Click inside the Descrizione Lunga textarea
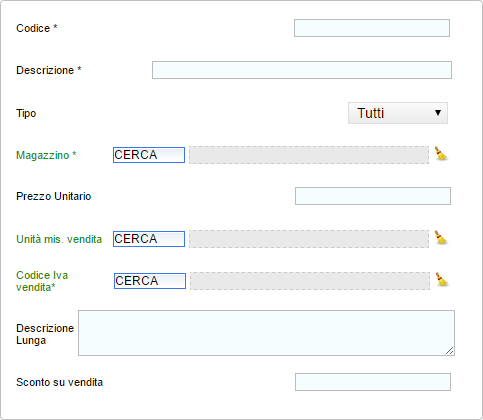 (x=266, y=333)
